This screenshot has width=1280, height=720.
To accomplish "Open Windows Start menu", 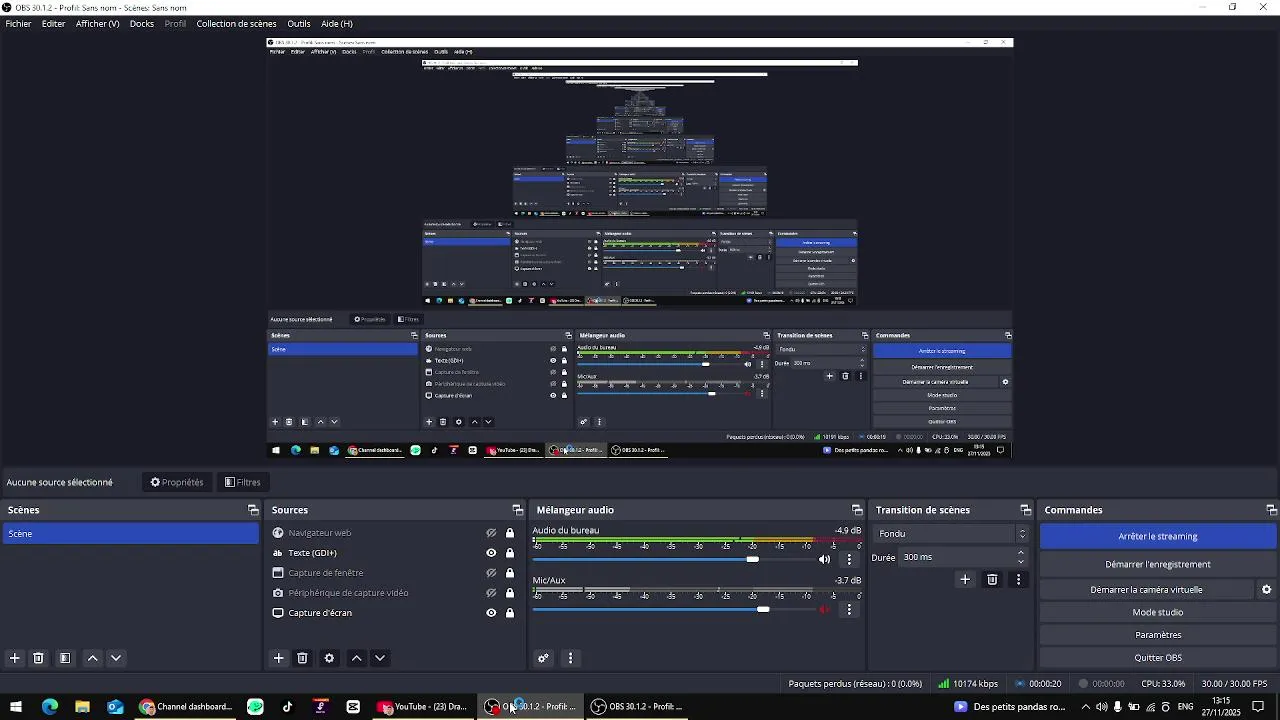I will pos(15,707).
